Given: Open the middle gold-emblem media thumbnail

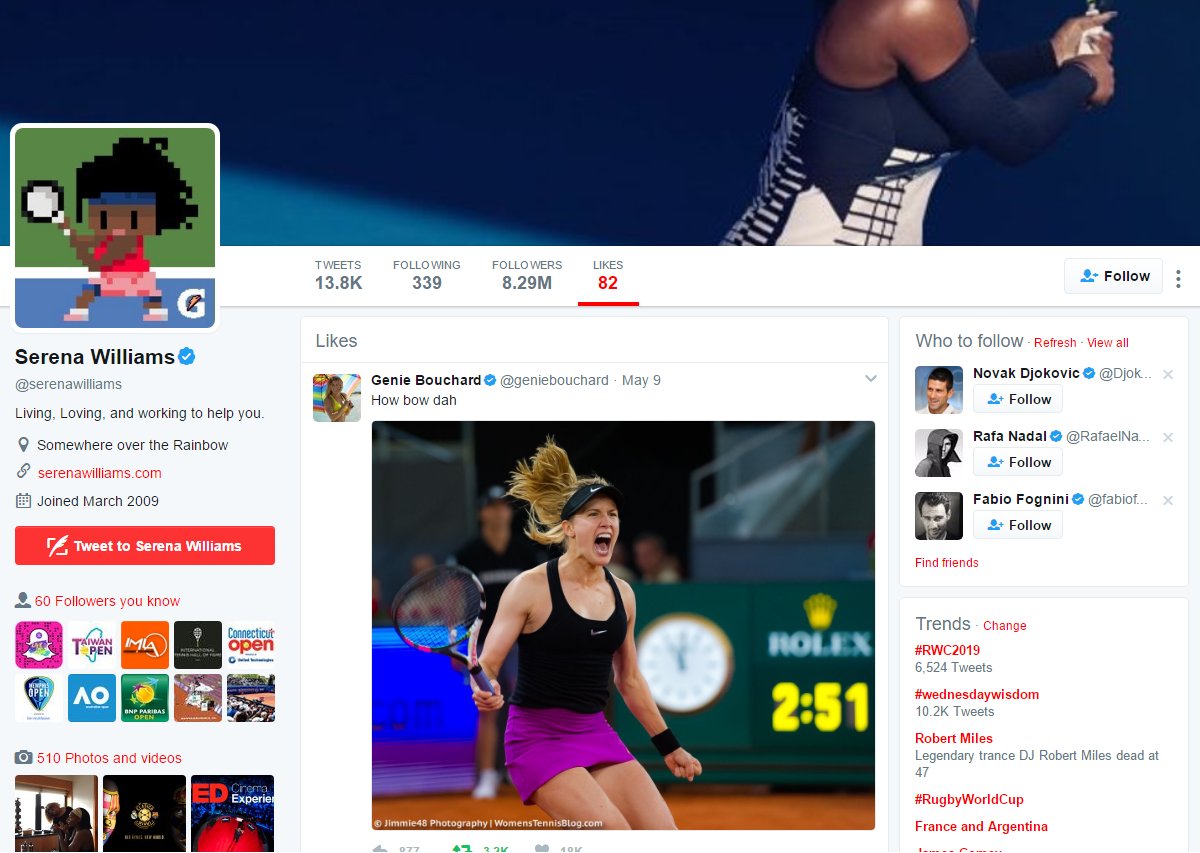Looking at the screenshot, I should coord(144,813).
